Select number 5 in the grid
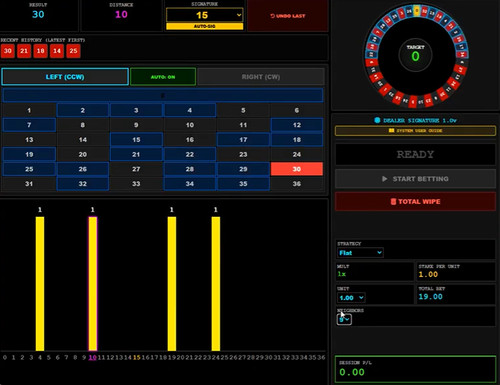 click(x=243, y=110)
